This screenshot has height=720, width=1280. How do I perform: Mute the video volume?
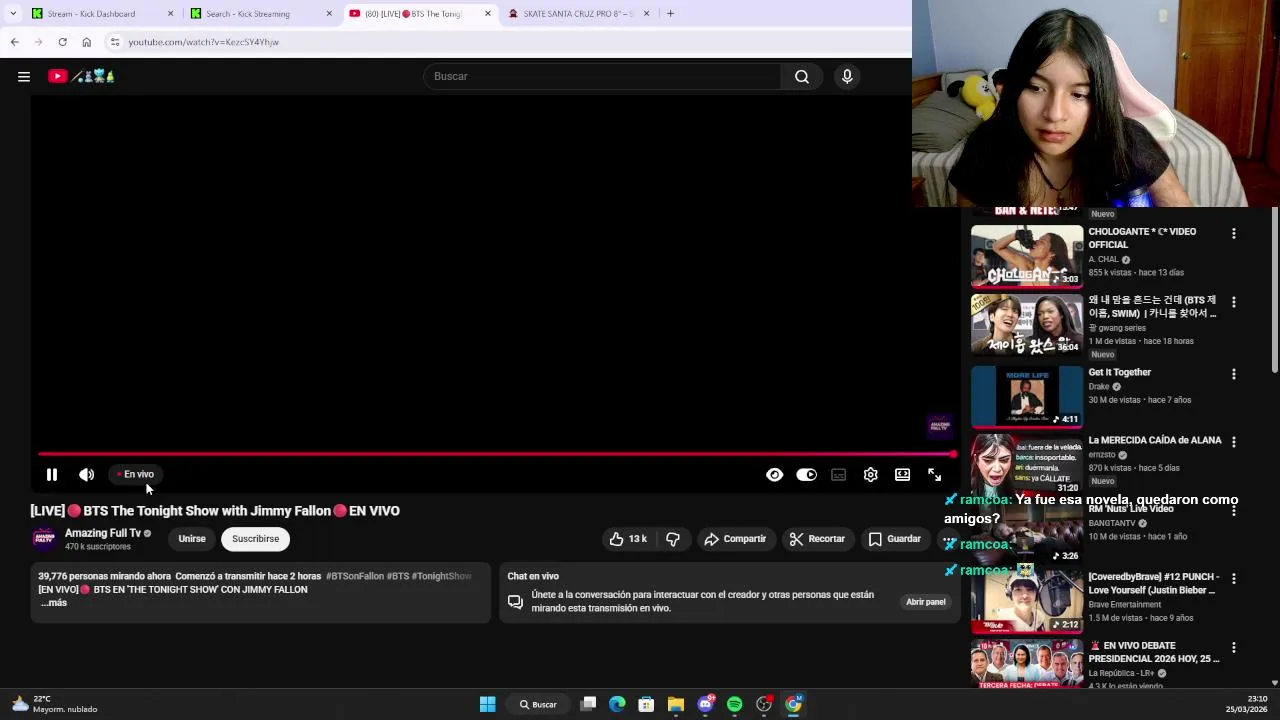(87, 475)
